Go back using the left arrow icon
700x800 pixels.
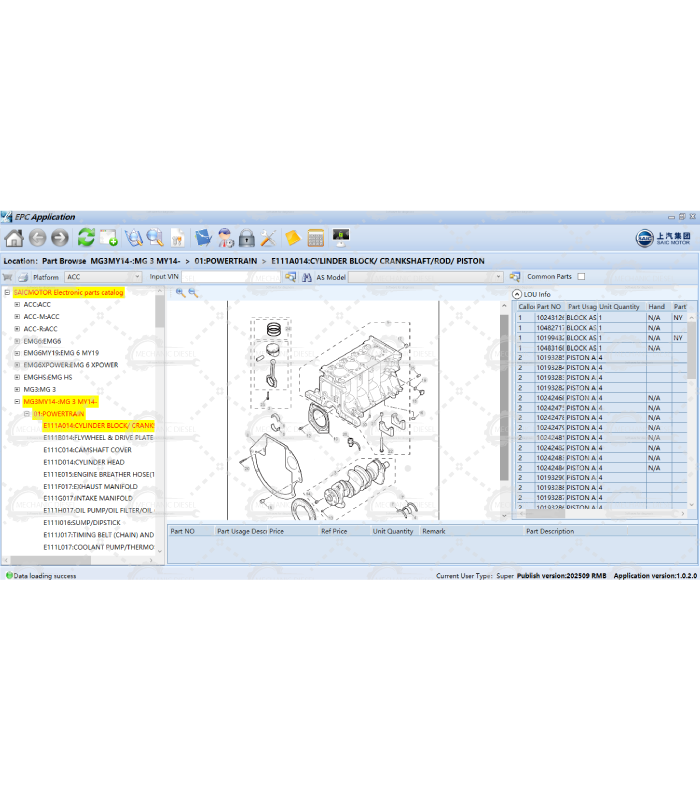point(37,238)
